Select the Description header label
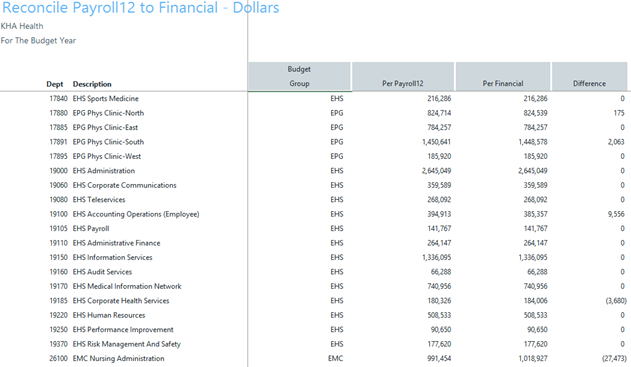631x367 pixels. (92, 84)
